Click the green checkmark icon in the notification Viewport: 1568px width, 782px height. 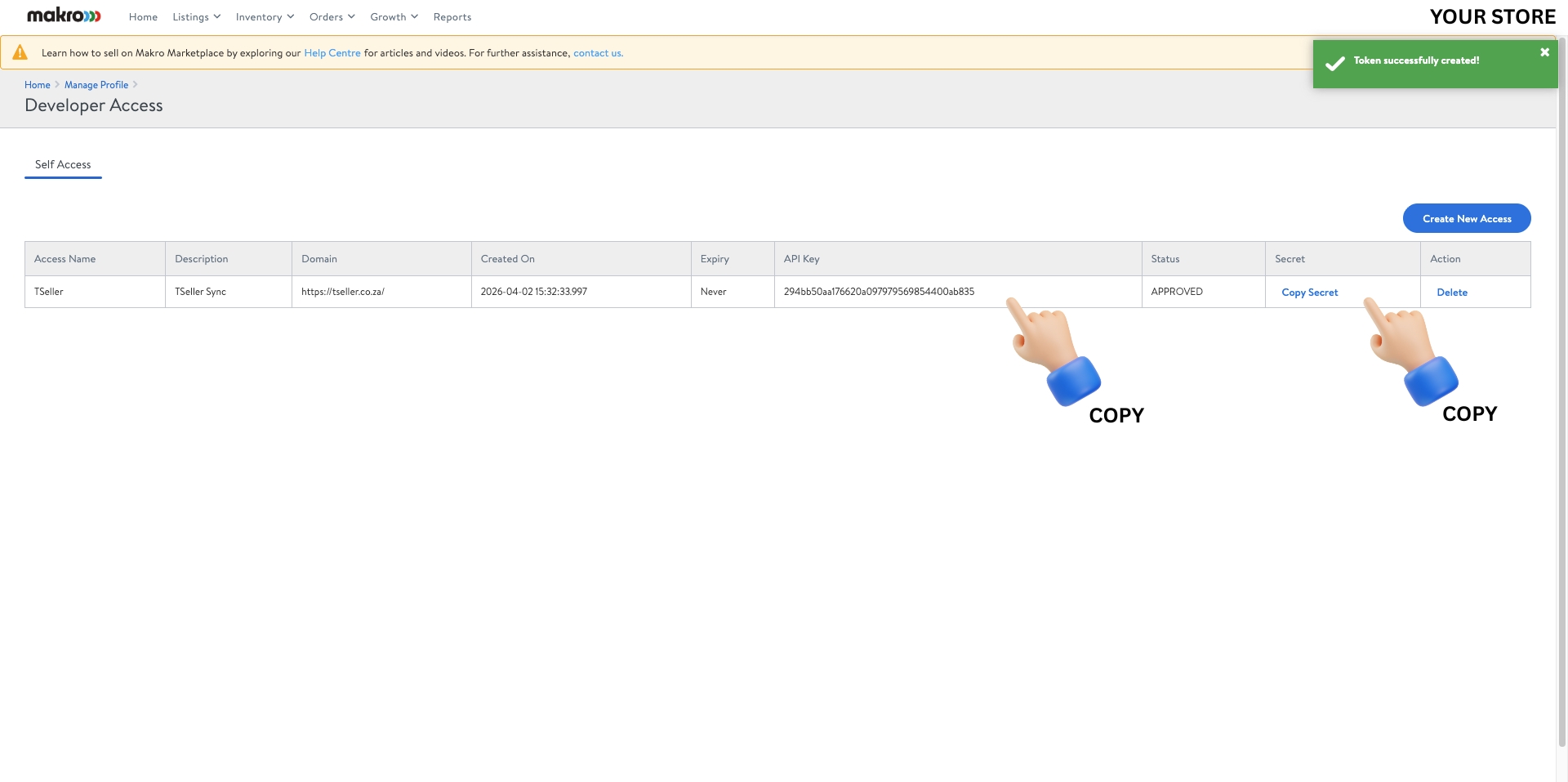(x=1336, y=61)
